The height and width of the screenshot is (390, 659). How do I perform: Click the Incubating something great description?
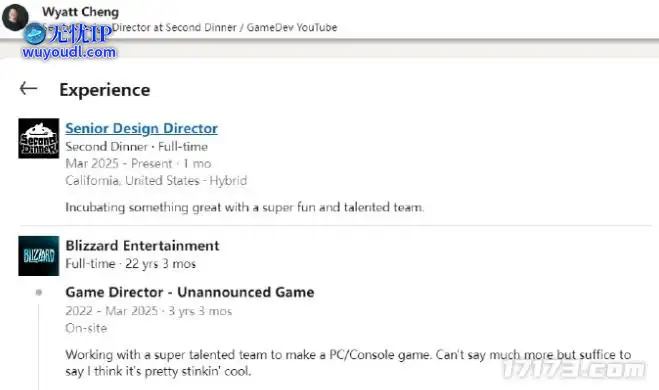point(245,207)
